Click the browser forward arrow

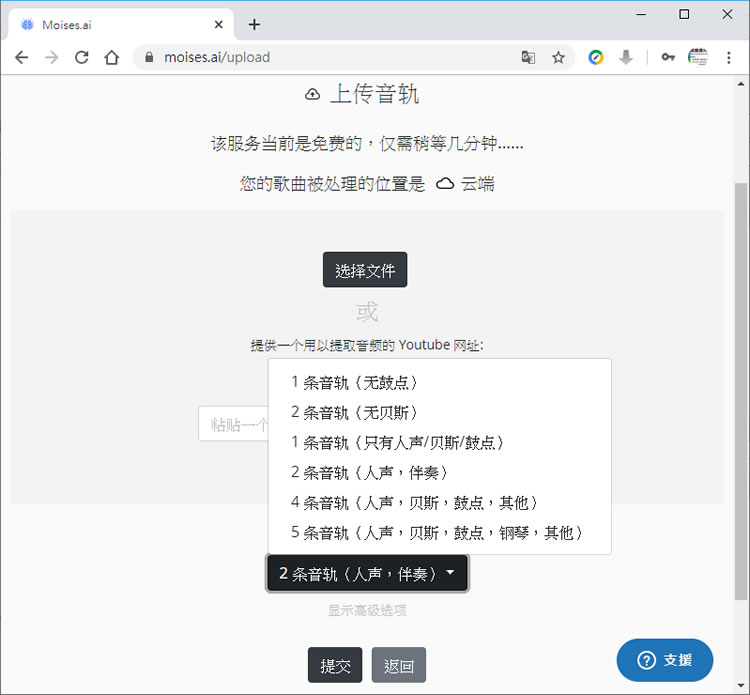[52, 58]
